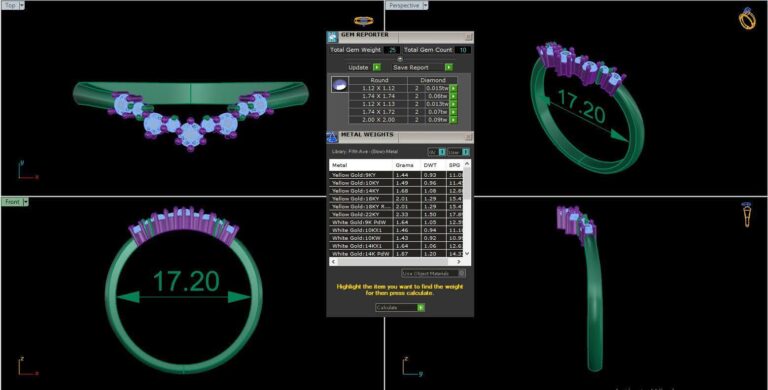Toggle the Use Object Materials option

point(433,273)
